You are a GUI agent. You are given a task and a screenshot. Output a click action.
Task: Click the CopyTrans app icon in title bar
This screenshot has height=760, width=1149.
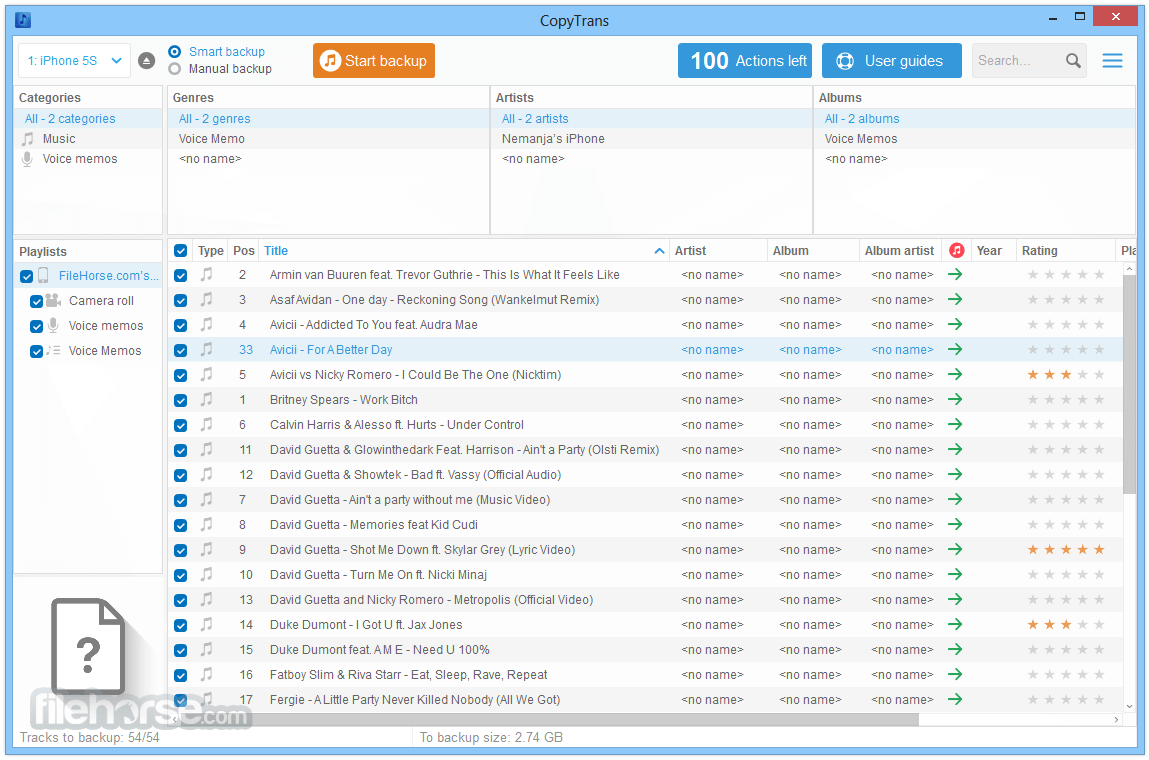tap(23, 20)
